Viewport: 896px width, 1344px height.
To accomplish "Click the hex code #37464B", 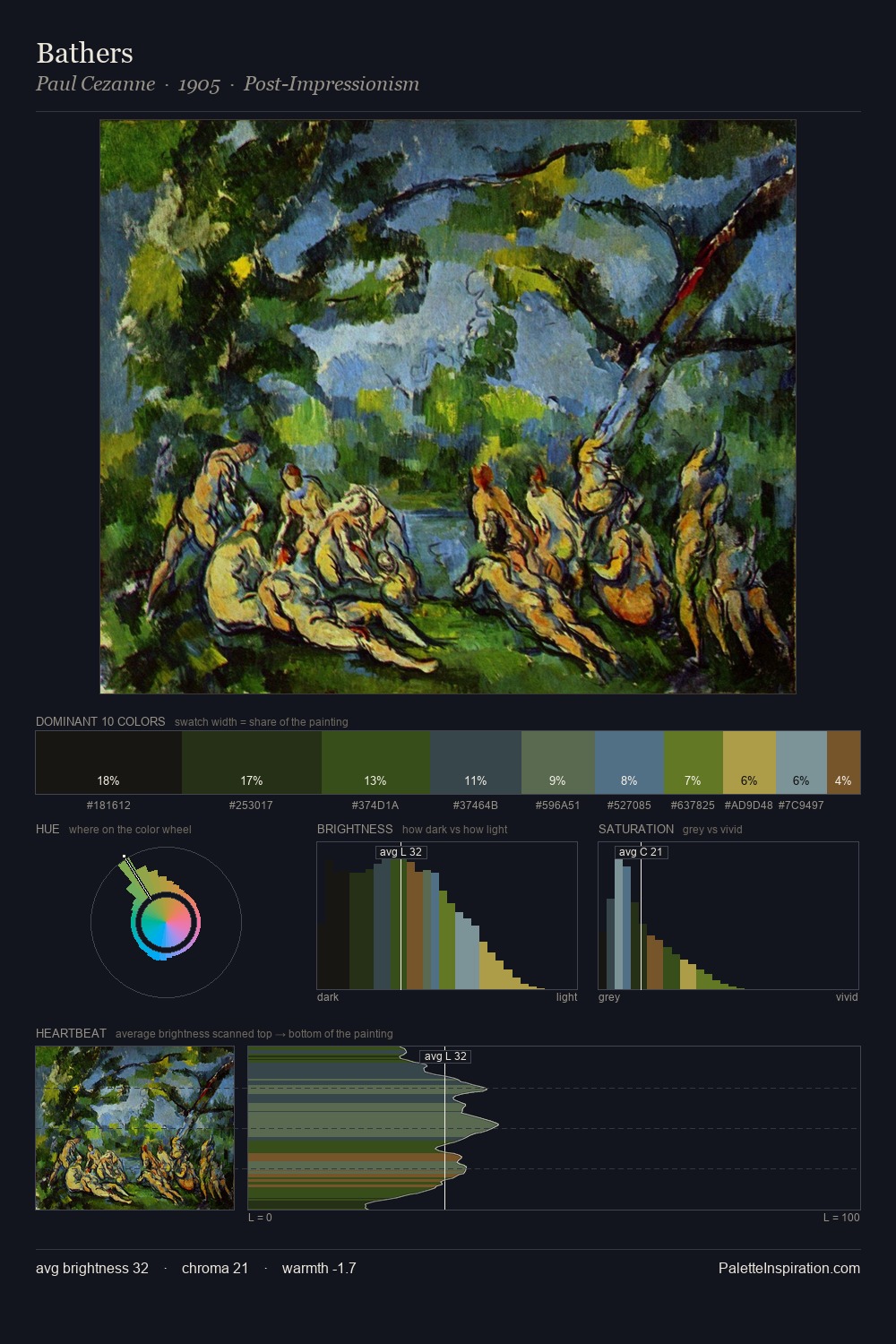I will [476, 806].
